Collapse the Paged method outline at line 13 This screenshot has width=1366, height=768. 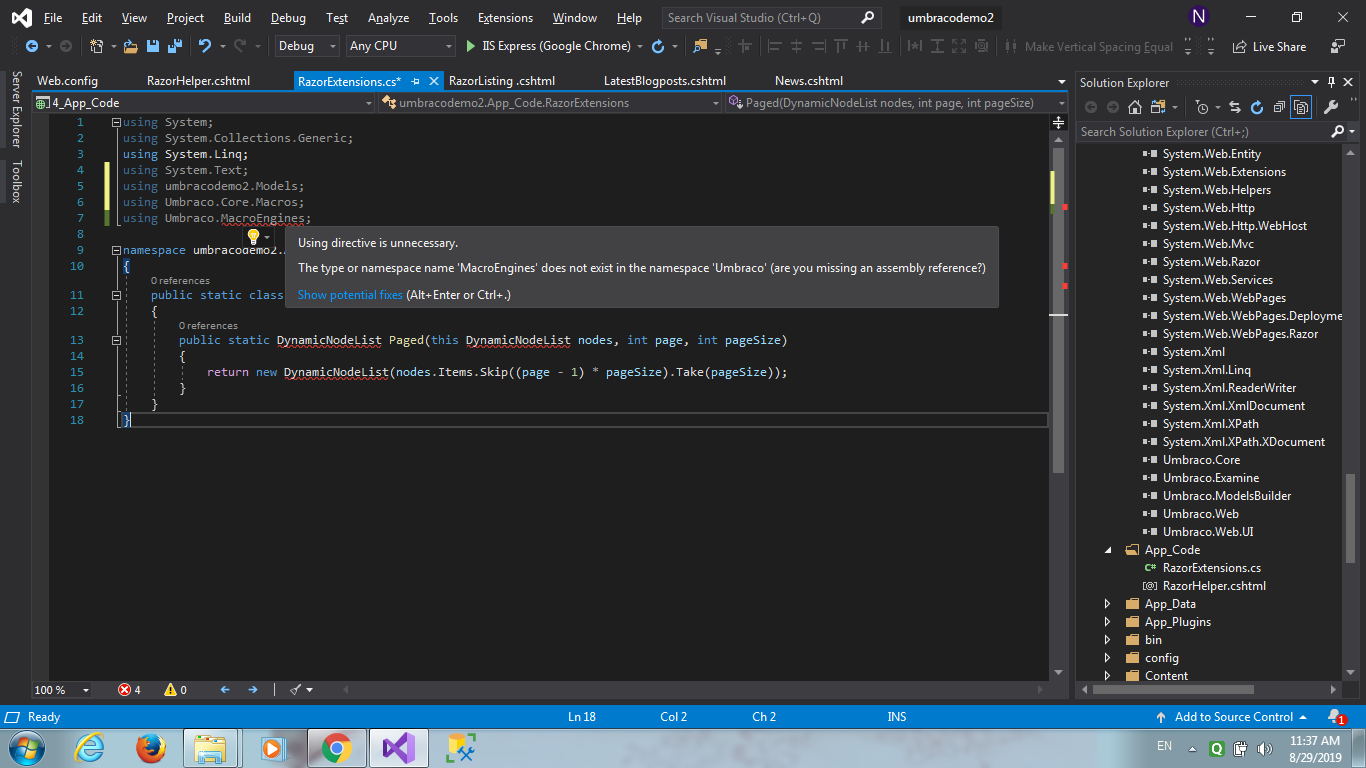point(117,340)
